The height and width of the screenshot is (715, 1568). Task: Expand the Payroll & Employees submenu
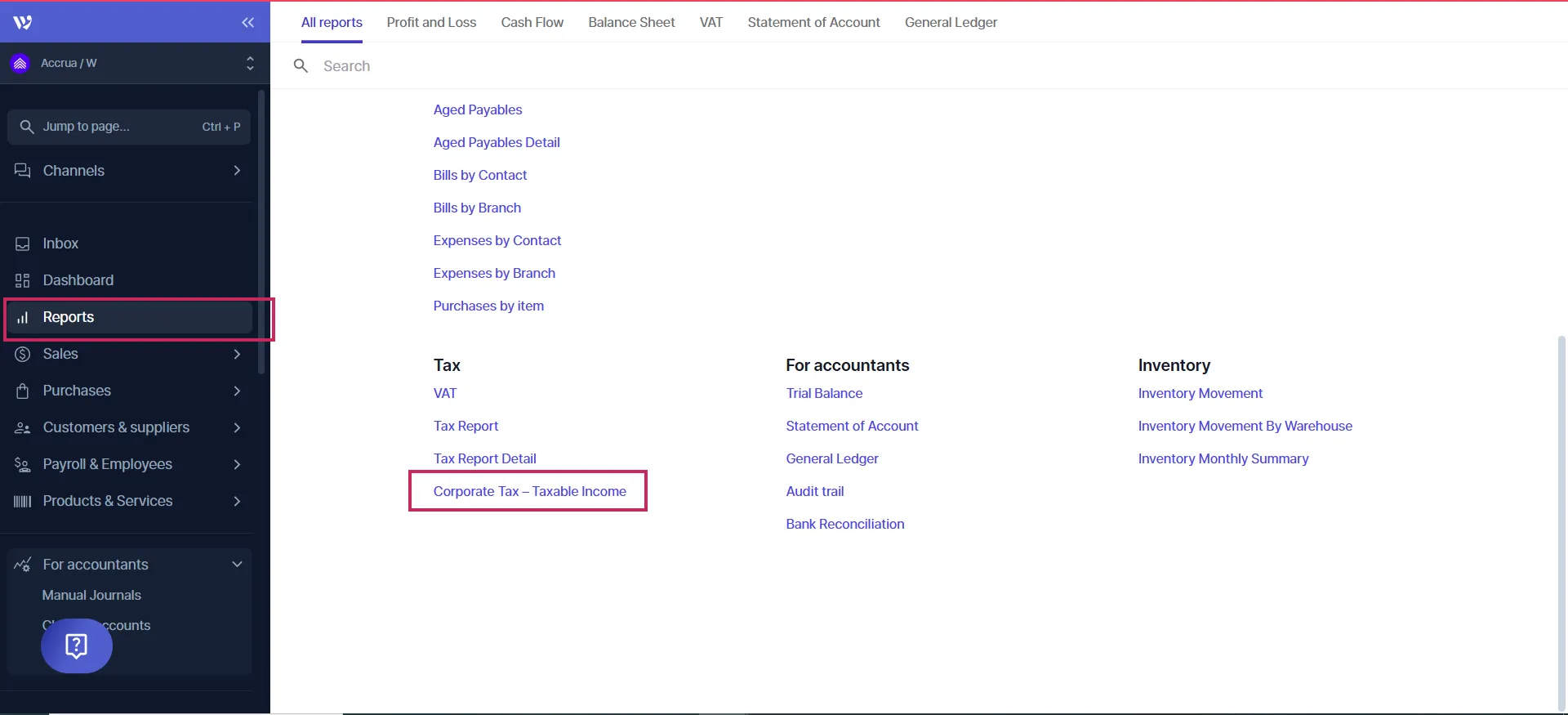click(x=237, y=464)
